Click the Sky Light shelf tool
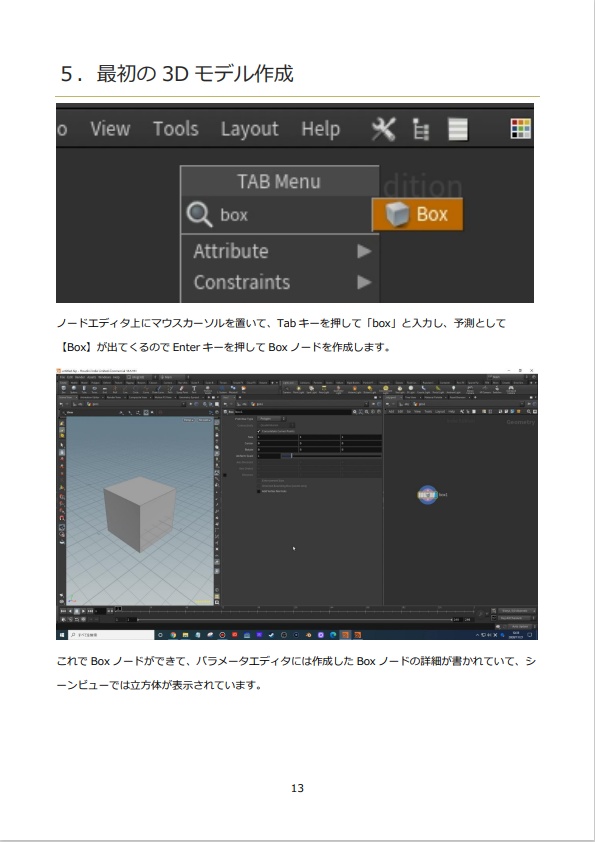595x842 pixels. click(400, 389)
